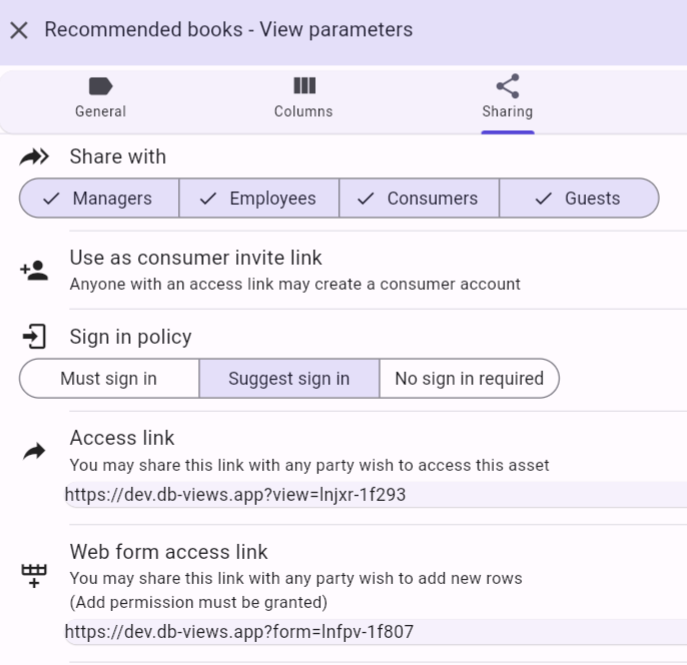
Task: Toggle sharing with Guests
Action: click(579, 198)
